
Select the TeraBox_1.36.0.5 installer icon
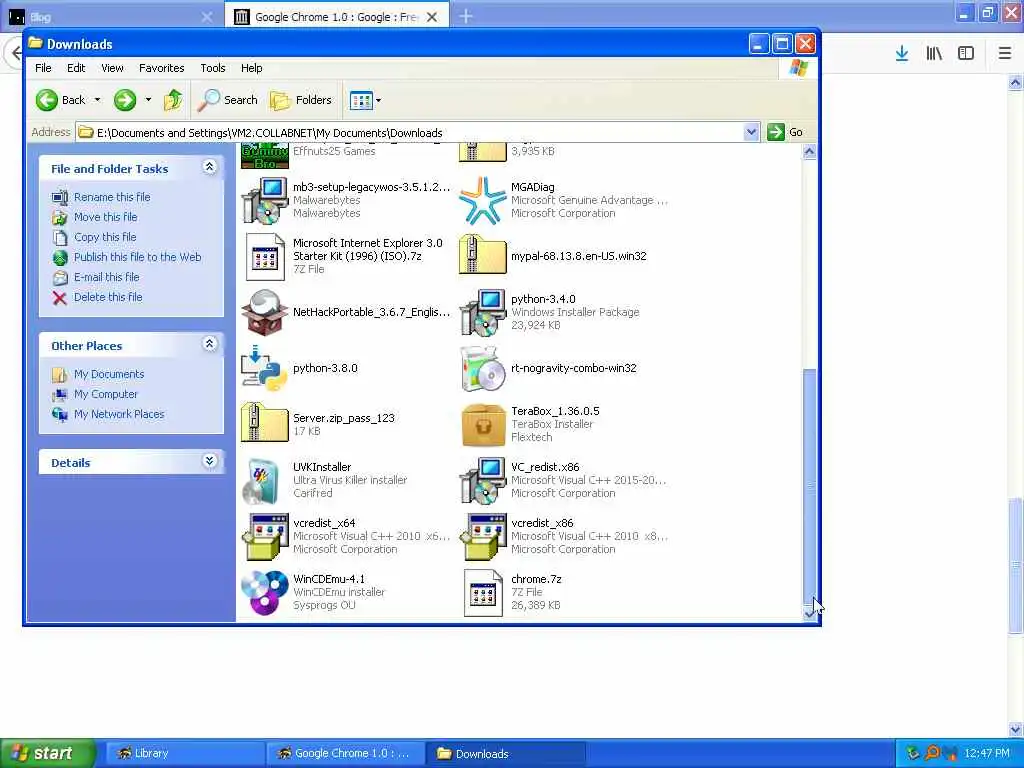pyautogui.click(x=483, y=424)
